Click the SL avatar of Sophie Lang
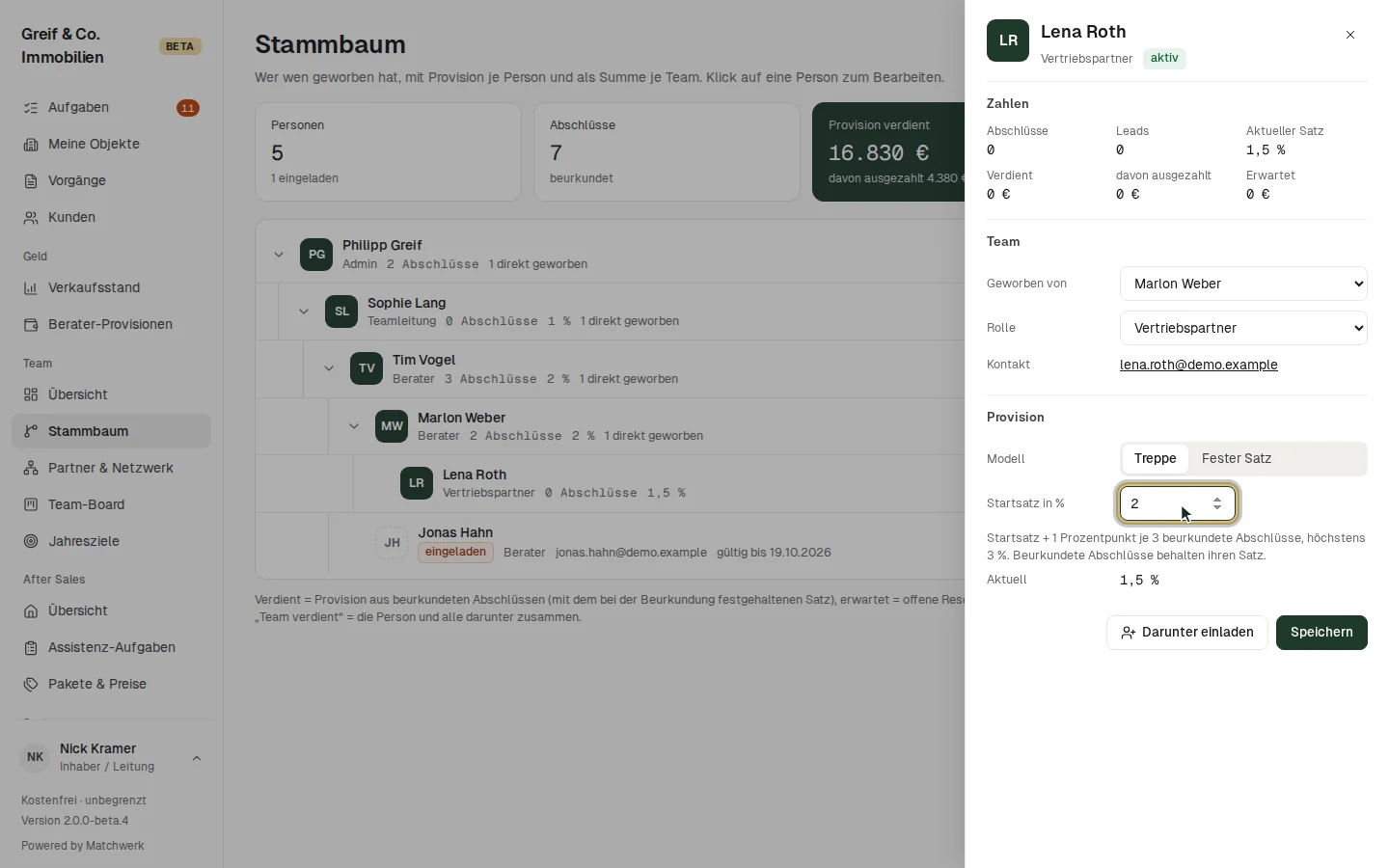The image size is (1389, 868). coord(341,312)
